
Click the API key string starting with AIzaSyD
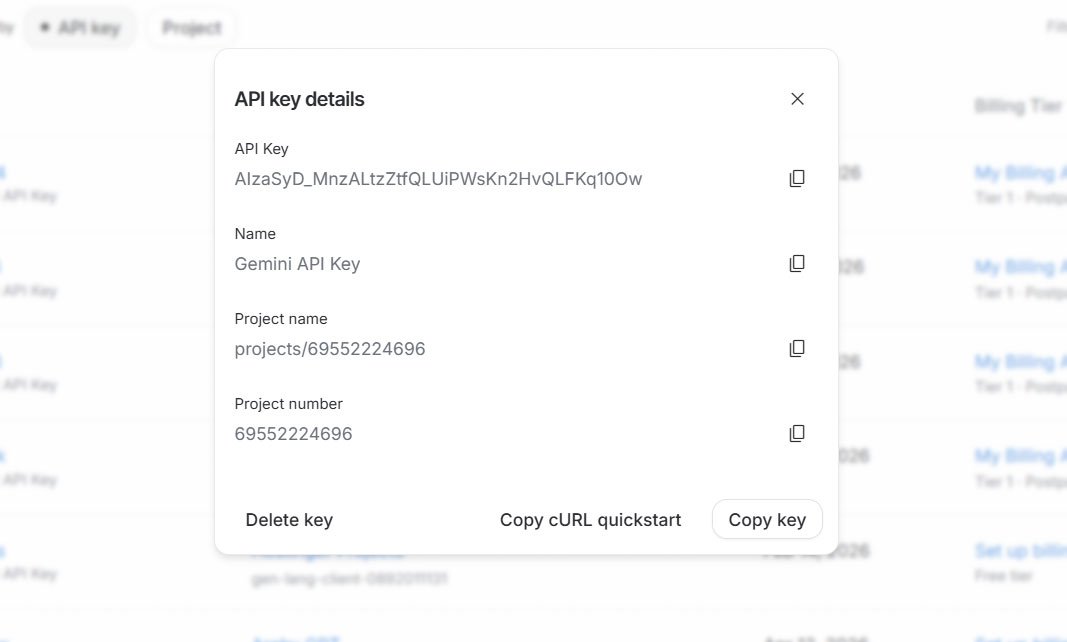[x=438, y=179]
